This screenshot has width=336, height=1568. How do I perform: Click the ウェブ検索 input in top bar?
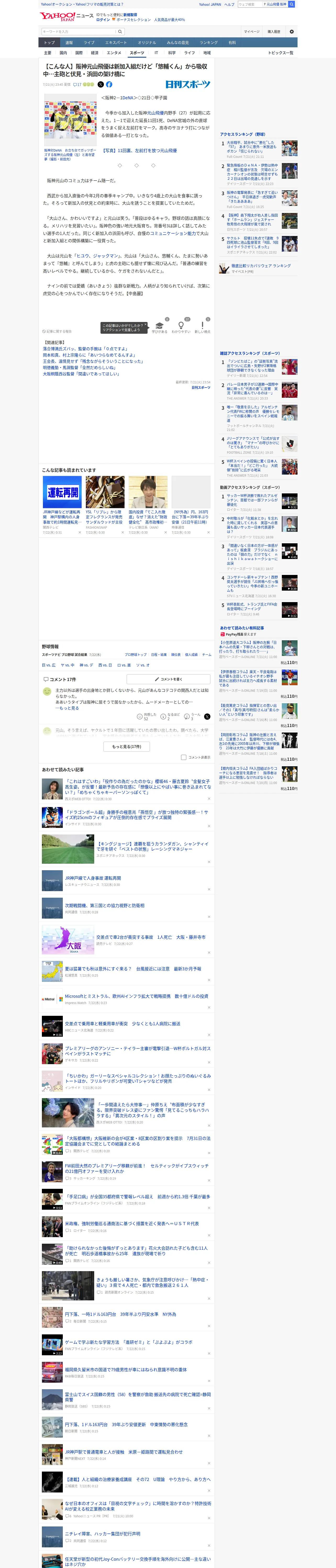(249, 4)
